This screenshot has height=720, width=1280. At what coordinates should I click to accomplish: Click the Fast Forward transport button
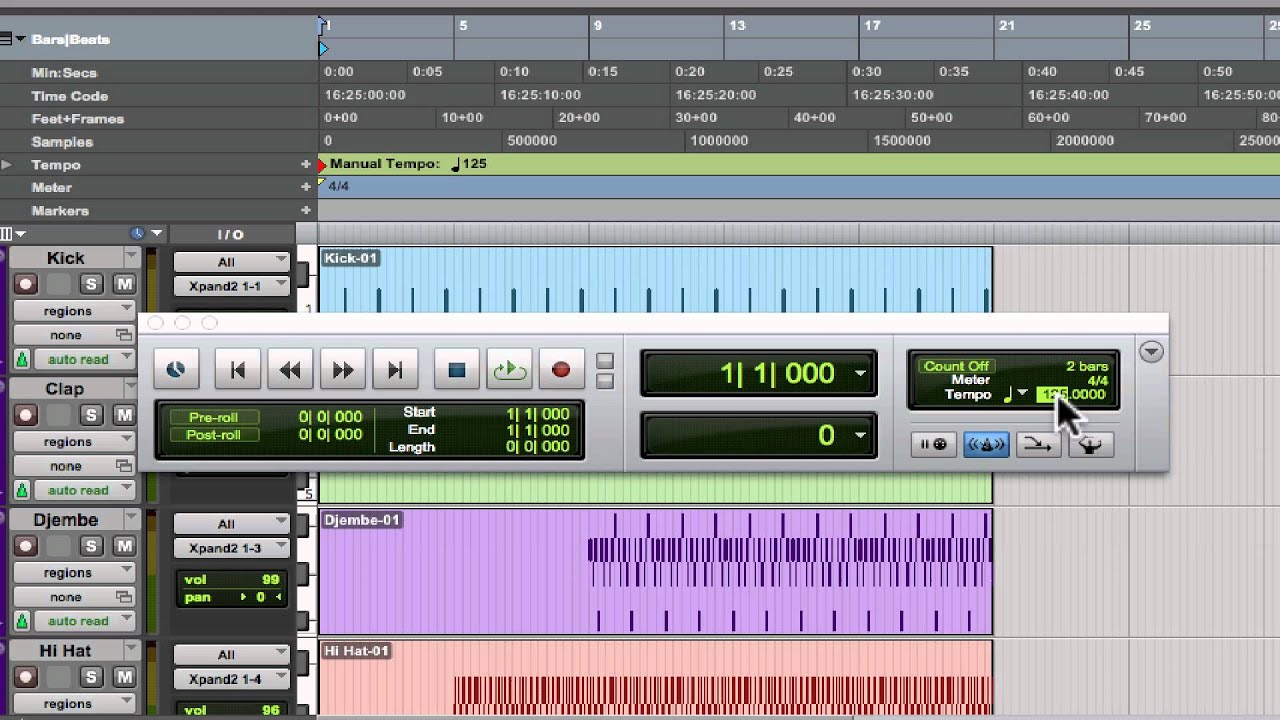342,370
